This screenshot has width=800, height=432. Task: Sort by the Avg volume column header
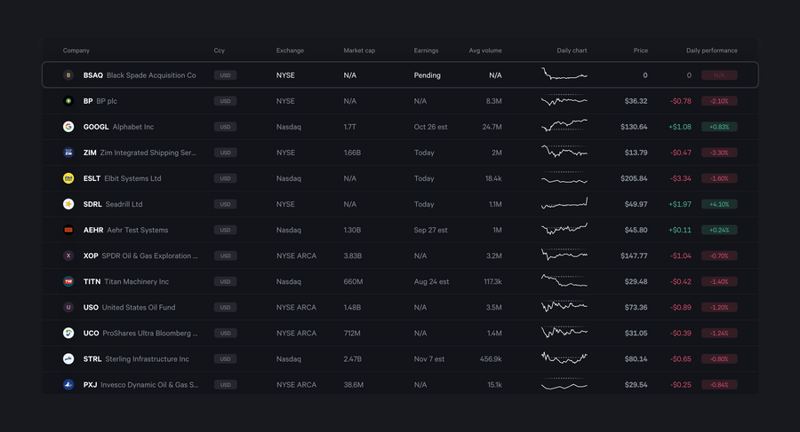tap(485, 50)
